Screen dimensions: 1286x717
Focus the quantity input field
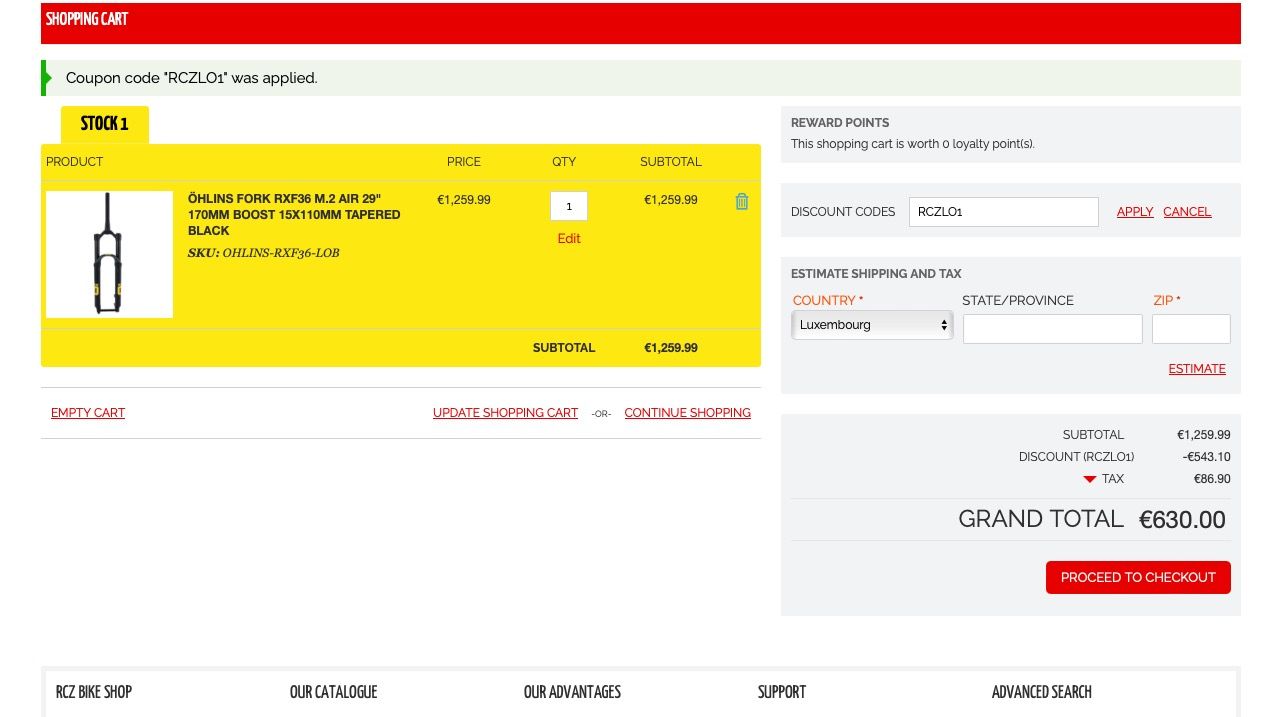point(568,206)
